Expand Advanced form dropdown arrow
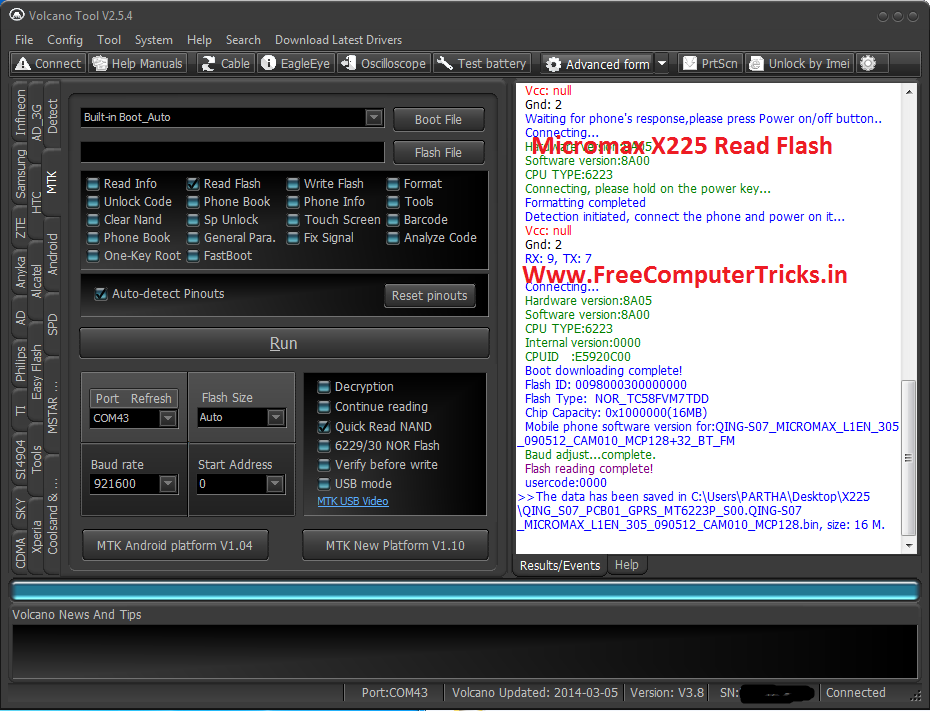 662,64
